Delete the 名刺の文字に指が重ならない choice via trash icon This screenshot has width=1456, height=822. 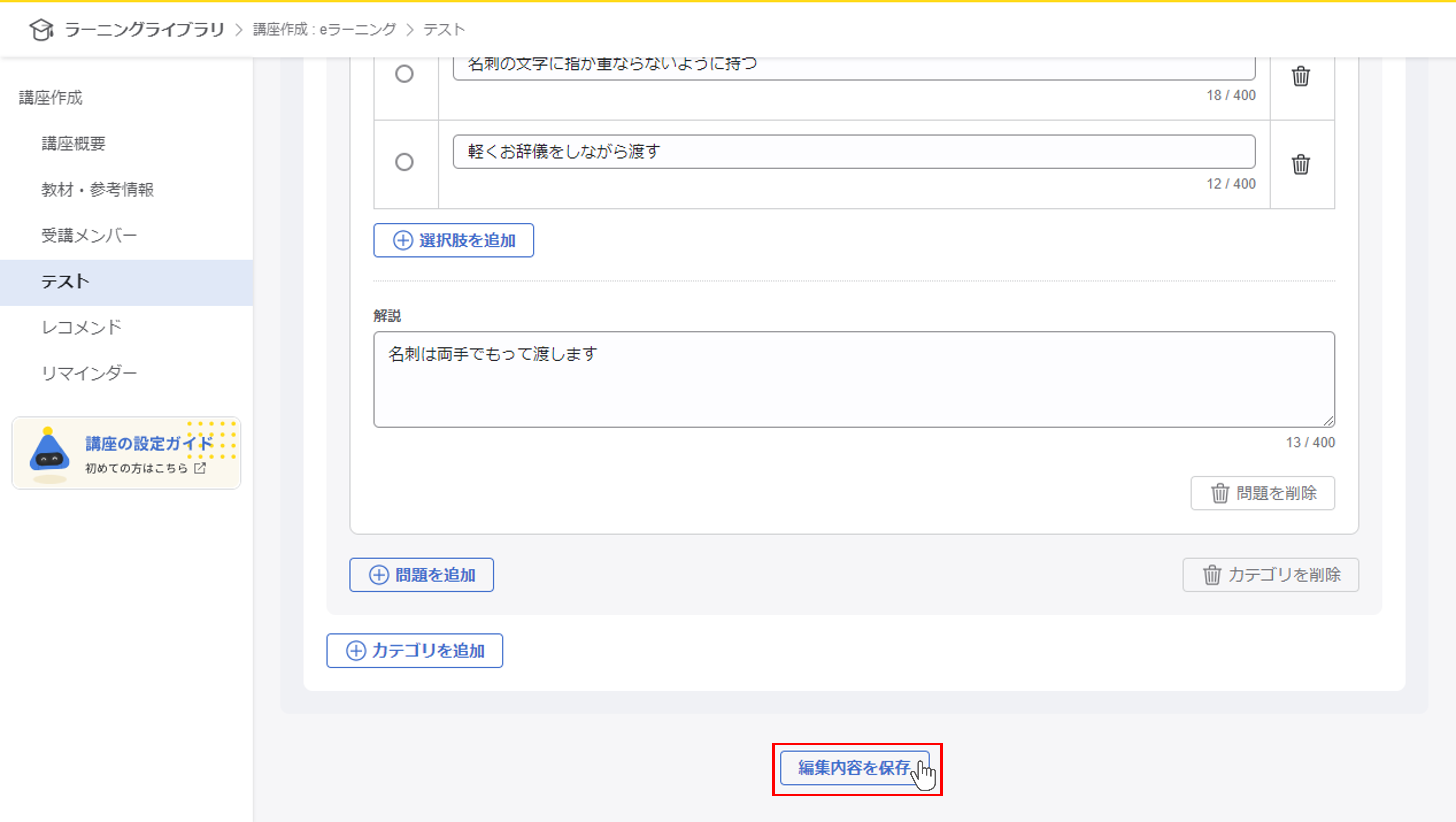1301,76
